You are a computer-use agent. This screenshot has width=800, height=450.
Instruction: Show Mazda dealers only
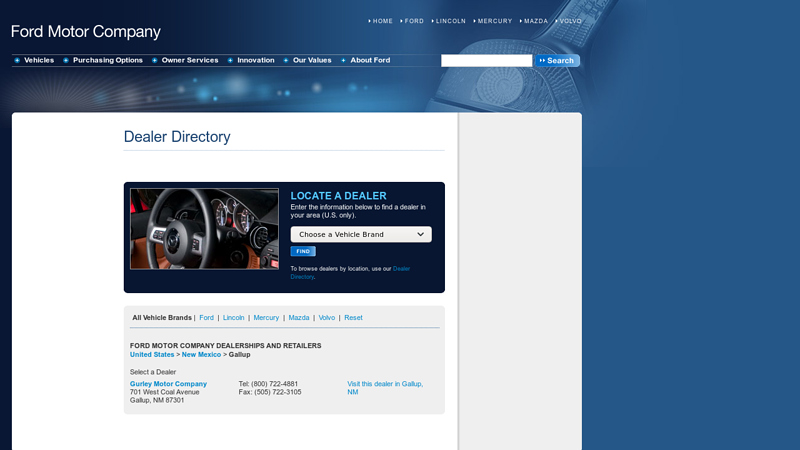pos(299,318)
